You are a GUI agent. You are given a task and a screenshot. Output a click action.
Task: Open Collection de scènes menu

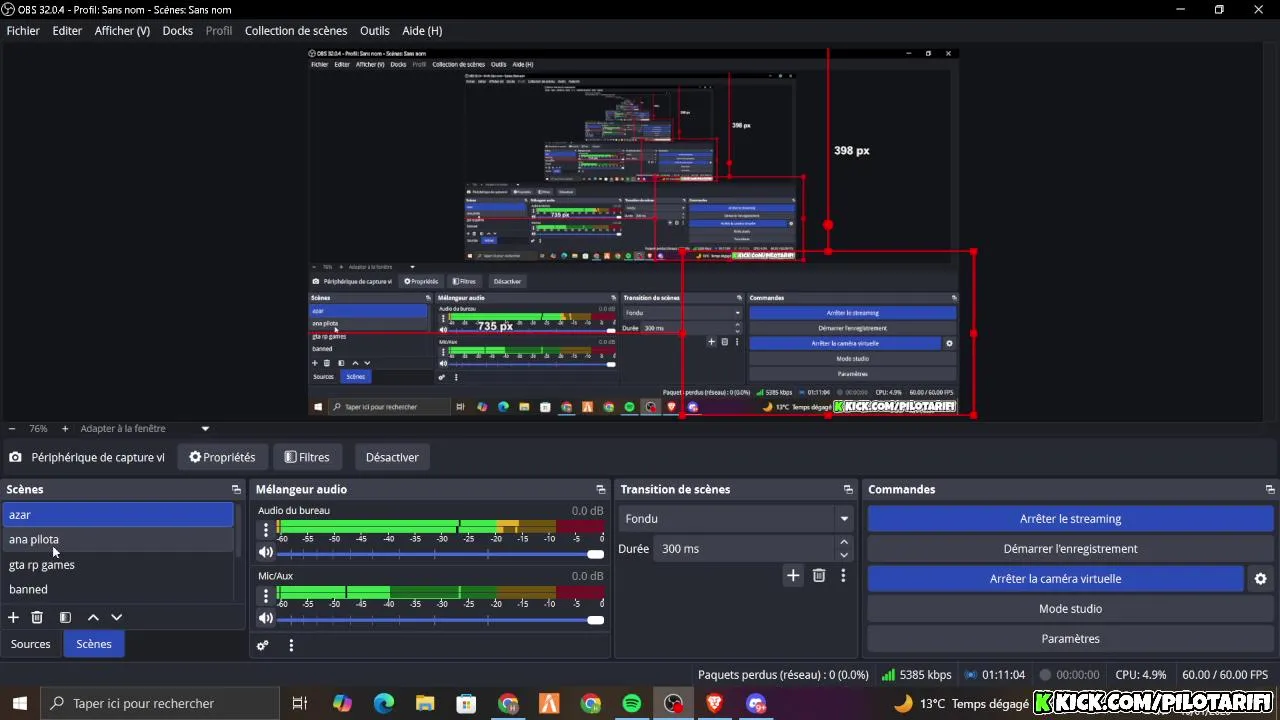click(x=296, y=31)
